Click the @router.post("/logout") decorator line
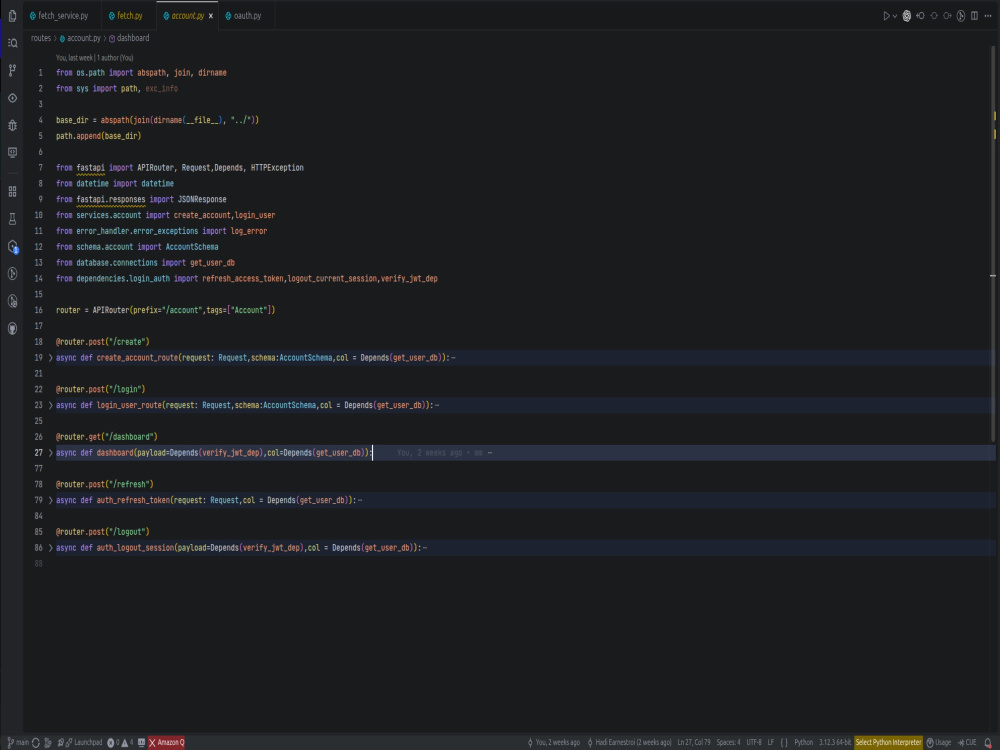1000x750 pixels. click(x=103, y=532)
